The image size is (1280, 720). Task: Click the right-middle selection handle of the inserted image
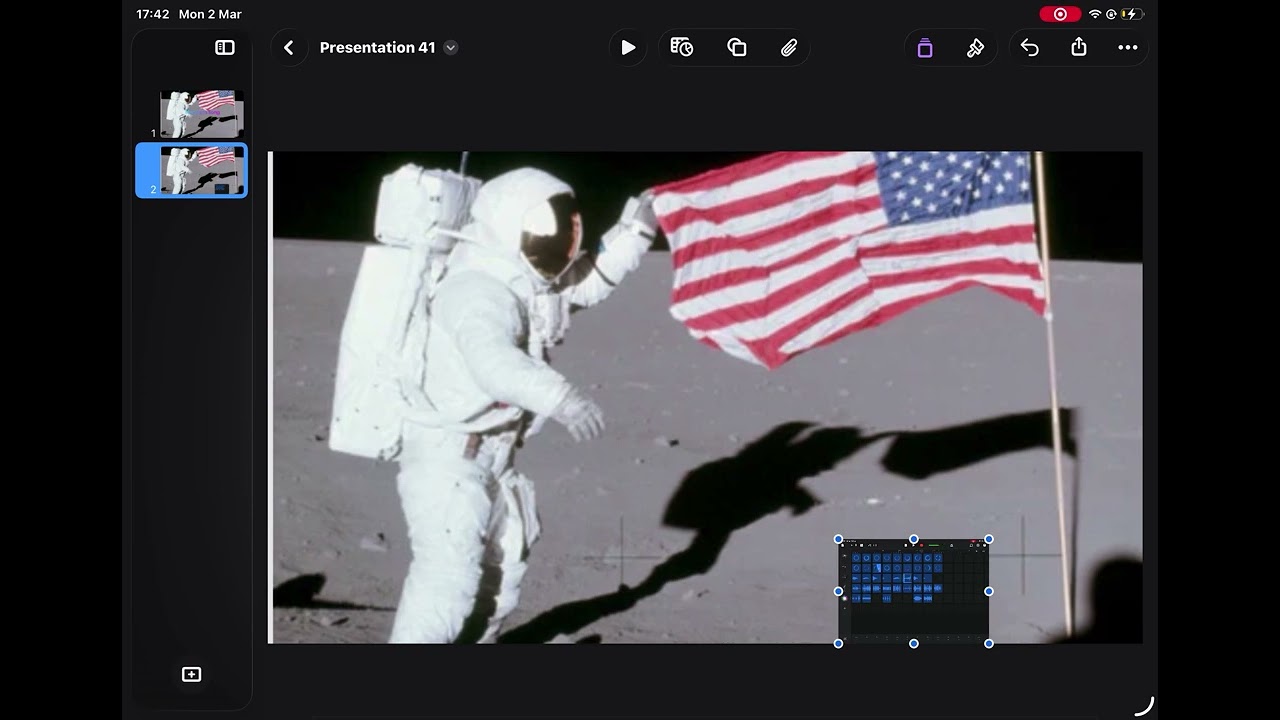(989, 591)
